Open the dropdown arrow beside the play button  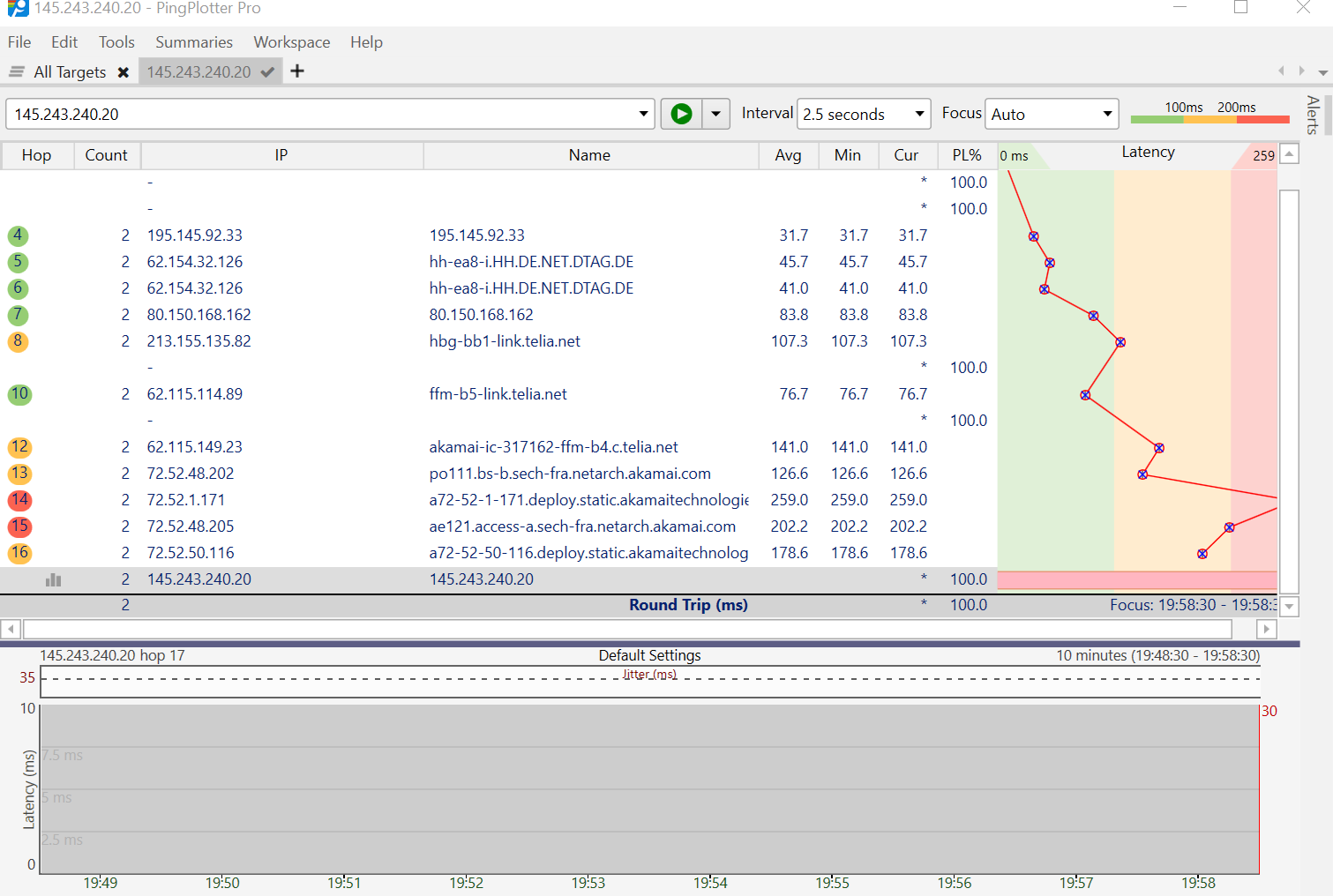[x=715, y=114]
